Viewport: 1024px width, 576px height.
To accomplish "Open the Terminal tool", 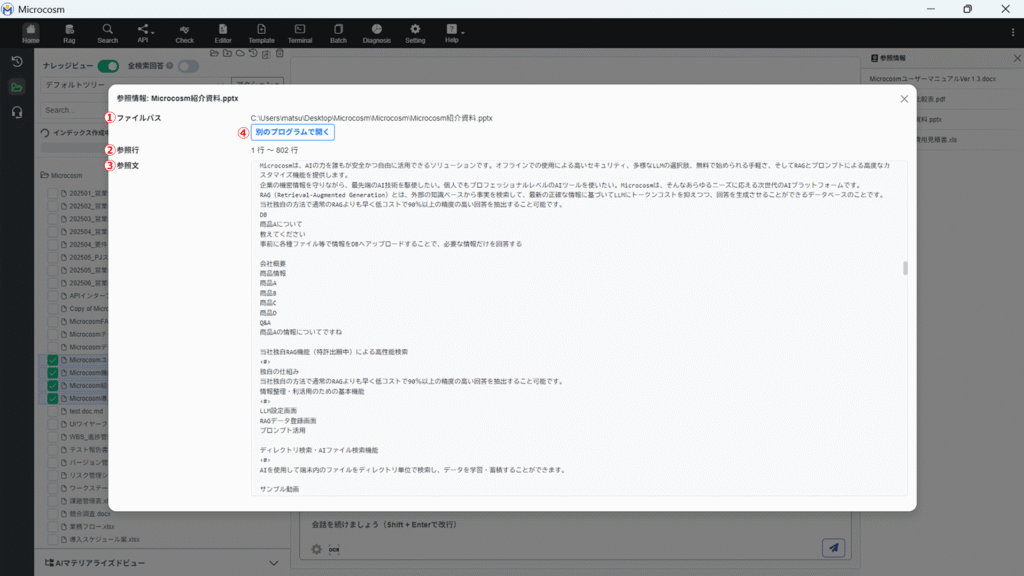I will (x=299, y=33).
